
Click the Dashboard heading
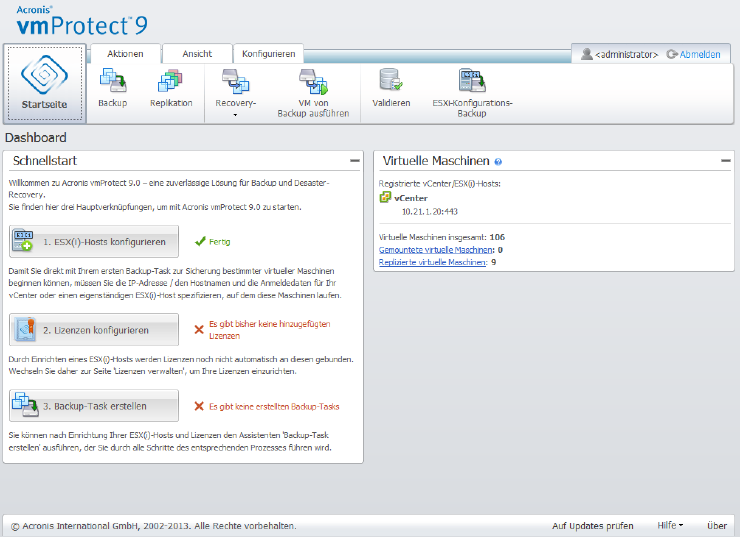pos(36,138)
